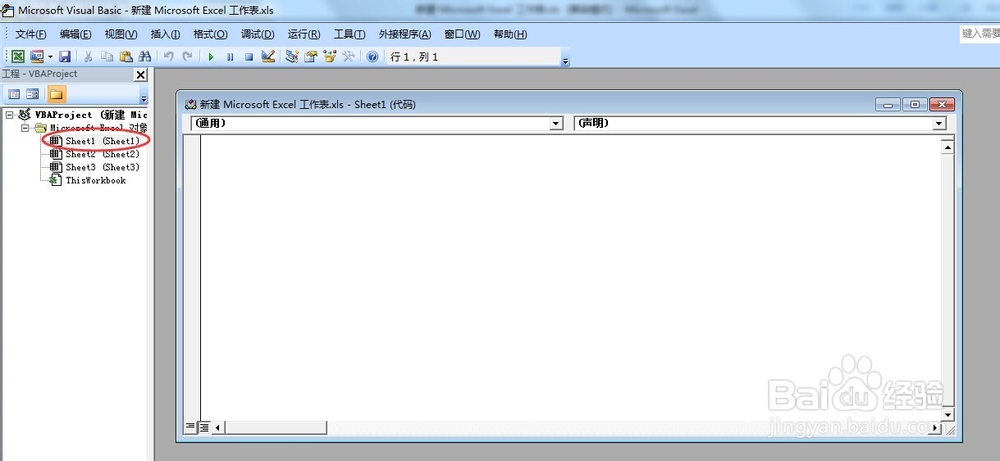The width and height of the screenshot is (1000, 461).
Task: Minimize the Sheet1 code window
Action: pos(887,105)
